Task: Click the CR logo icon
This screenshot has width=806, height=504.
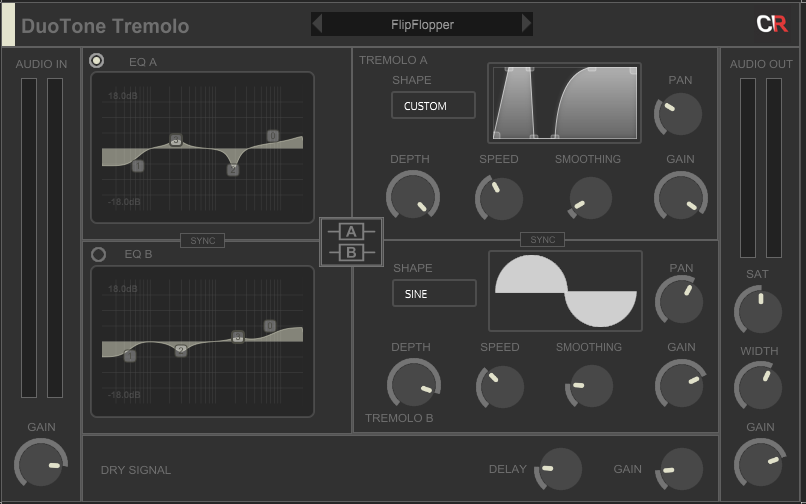Action: tap(771, 24)
